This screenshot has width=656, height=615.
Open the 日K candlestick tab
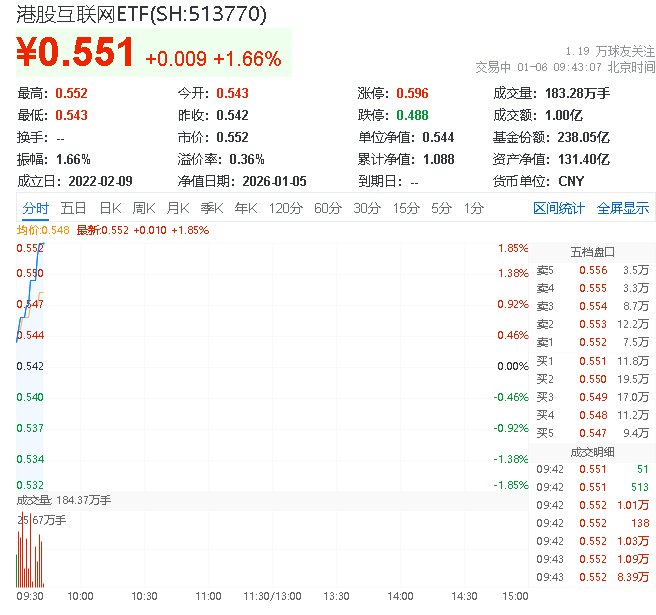pyautogui.click(x=110, y=208)
